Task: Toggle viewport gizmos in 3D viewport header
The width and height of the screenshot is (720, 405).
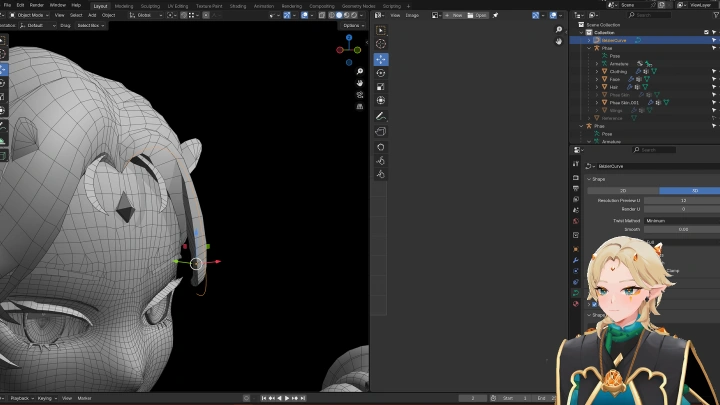Action: click(x=287, y=15)
